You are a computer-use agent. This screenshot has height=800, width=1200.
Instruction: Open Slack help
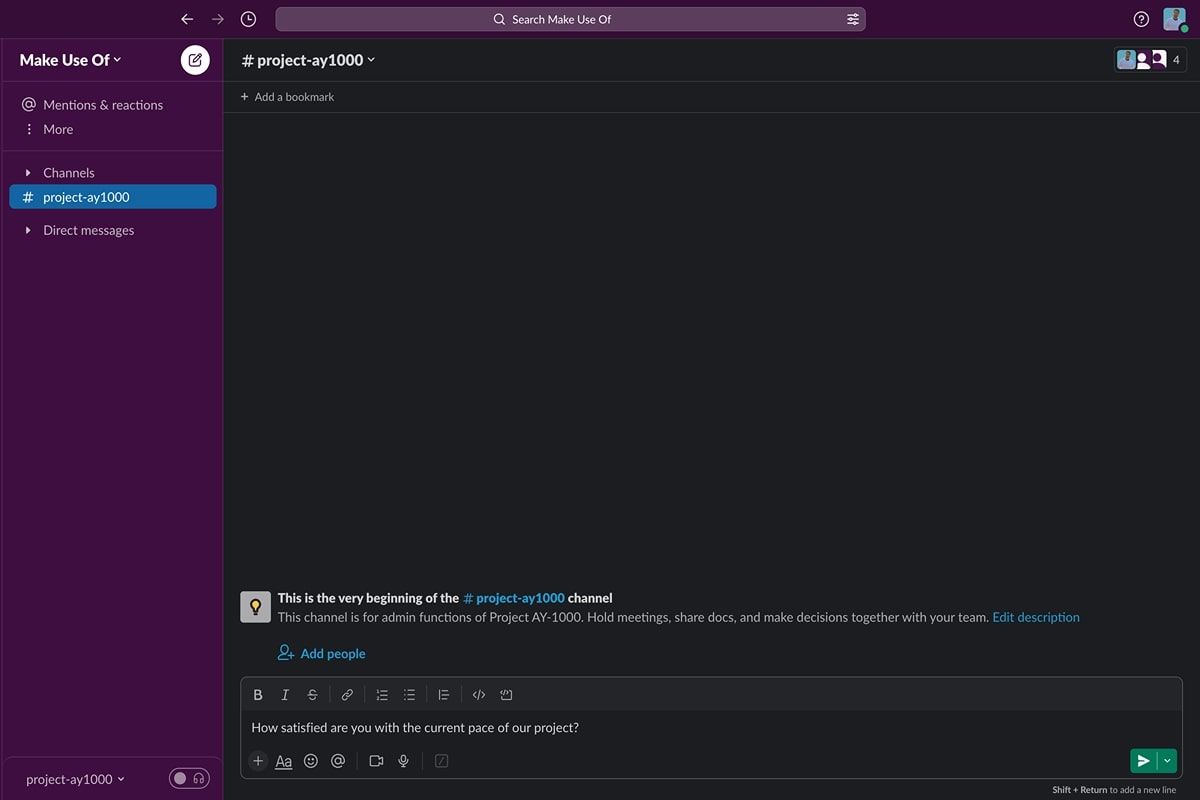pyautogui.click(x=1141, y=18)
